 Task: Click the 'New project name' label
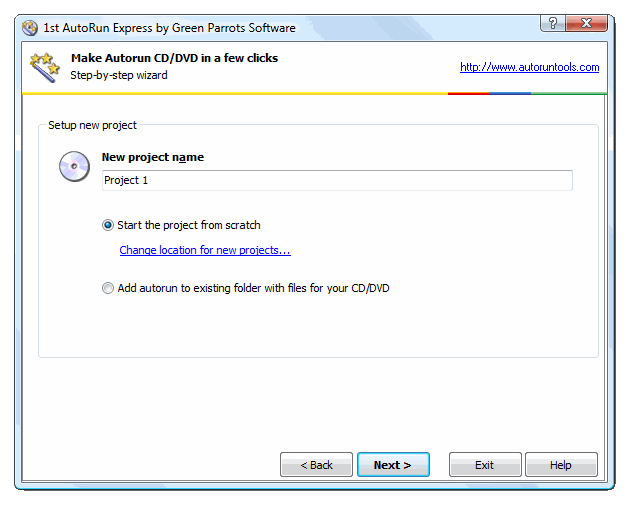coord(153,157)
